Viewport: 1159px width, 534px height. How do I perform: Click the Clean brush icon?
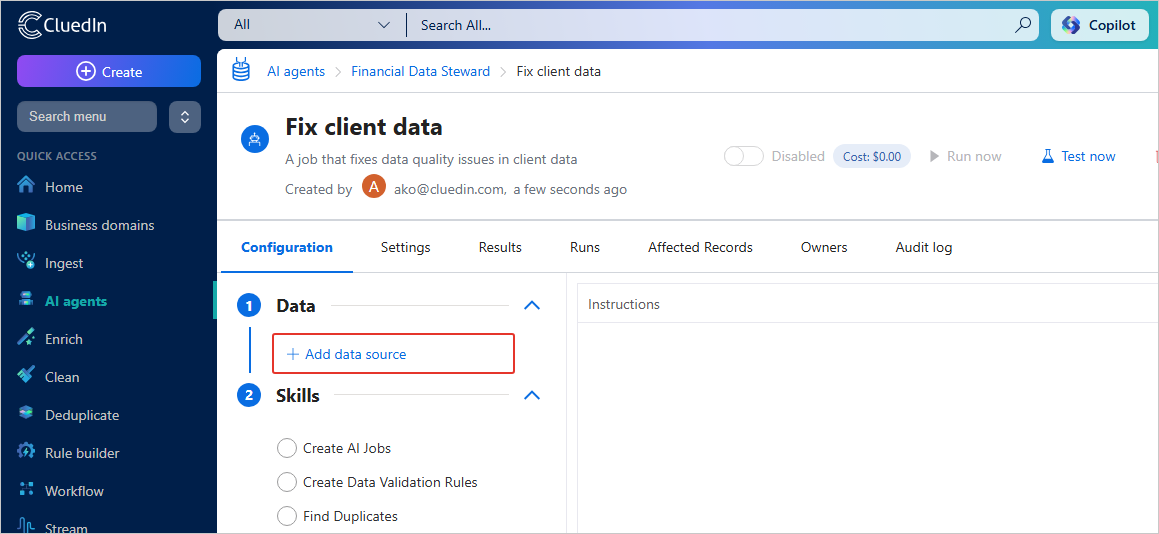click(26, 375)
